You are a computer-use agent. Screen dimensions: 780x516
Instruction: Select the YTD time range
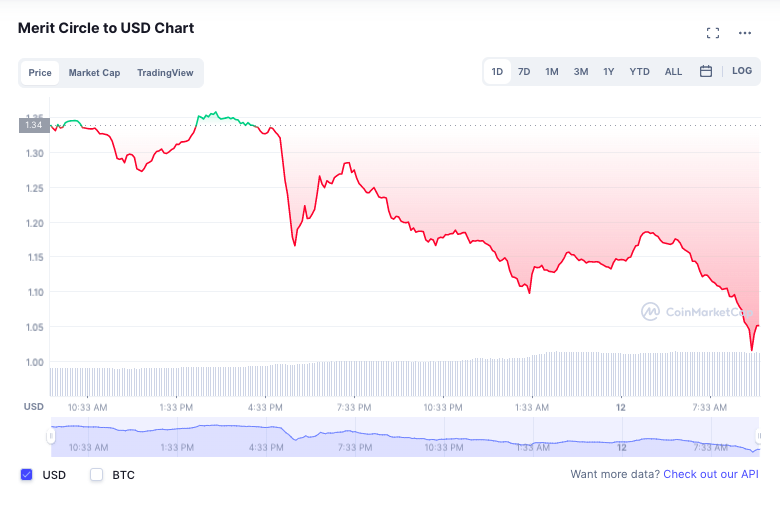pos(639,72)
